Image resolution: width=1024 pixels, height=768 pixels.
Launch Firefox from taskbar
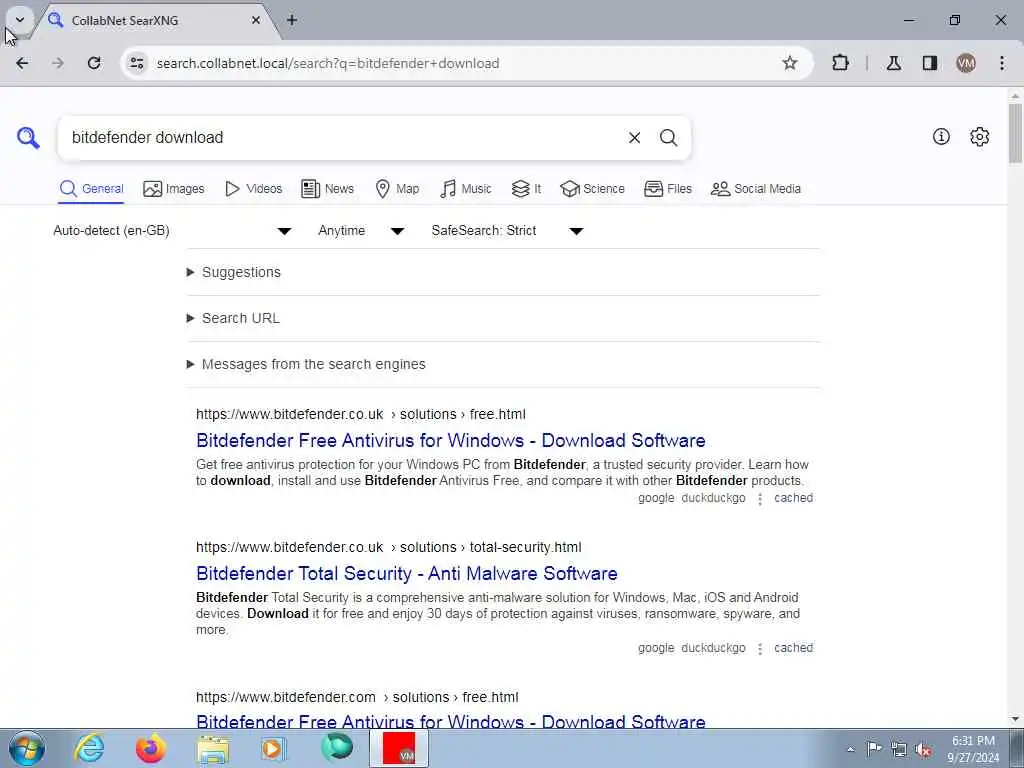coord(151,748)
